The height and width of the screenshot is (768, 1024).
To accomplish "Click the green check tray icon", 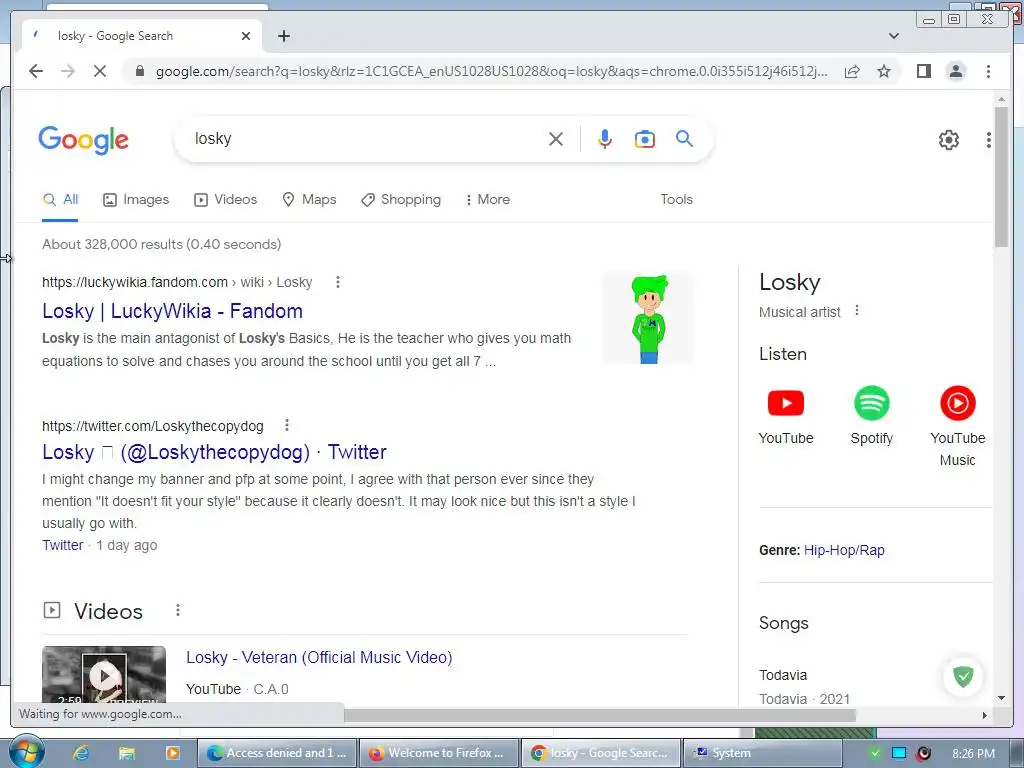I will click(x=875, y=753).
